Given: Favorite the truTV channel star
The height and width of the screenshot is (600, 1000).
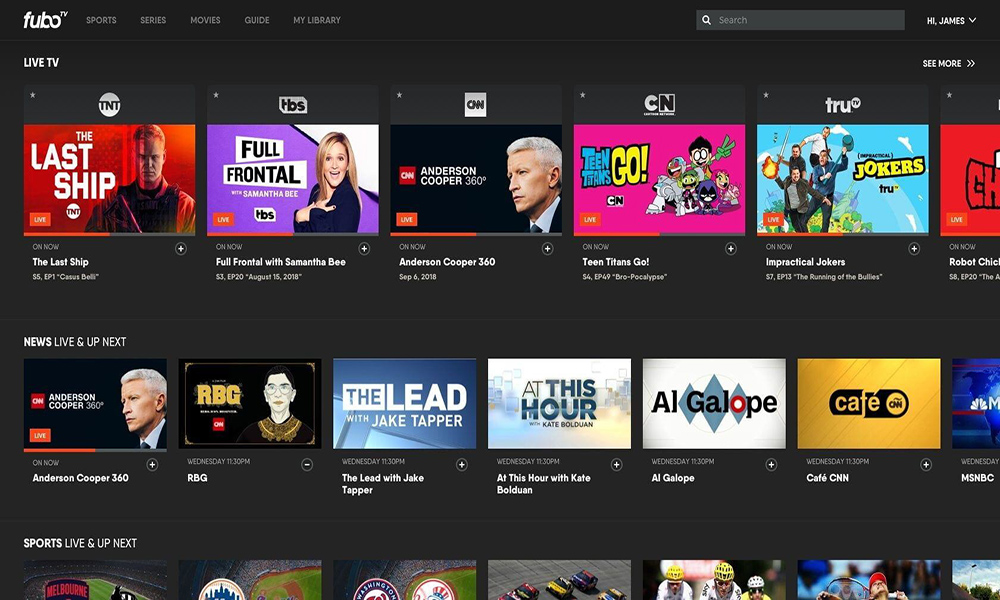Looking at the screenshot, I should tap(766, 95).
